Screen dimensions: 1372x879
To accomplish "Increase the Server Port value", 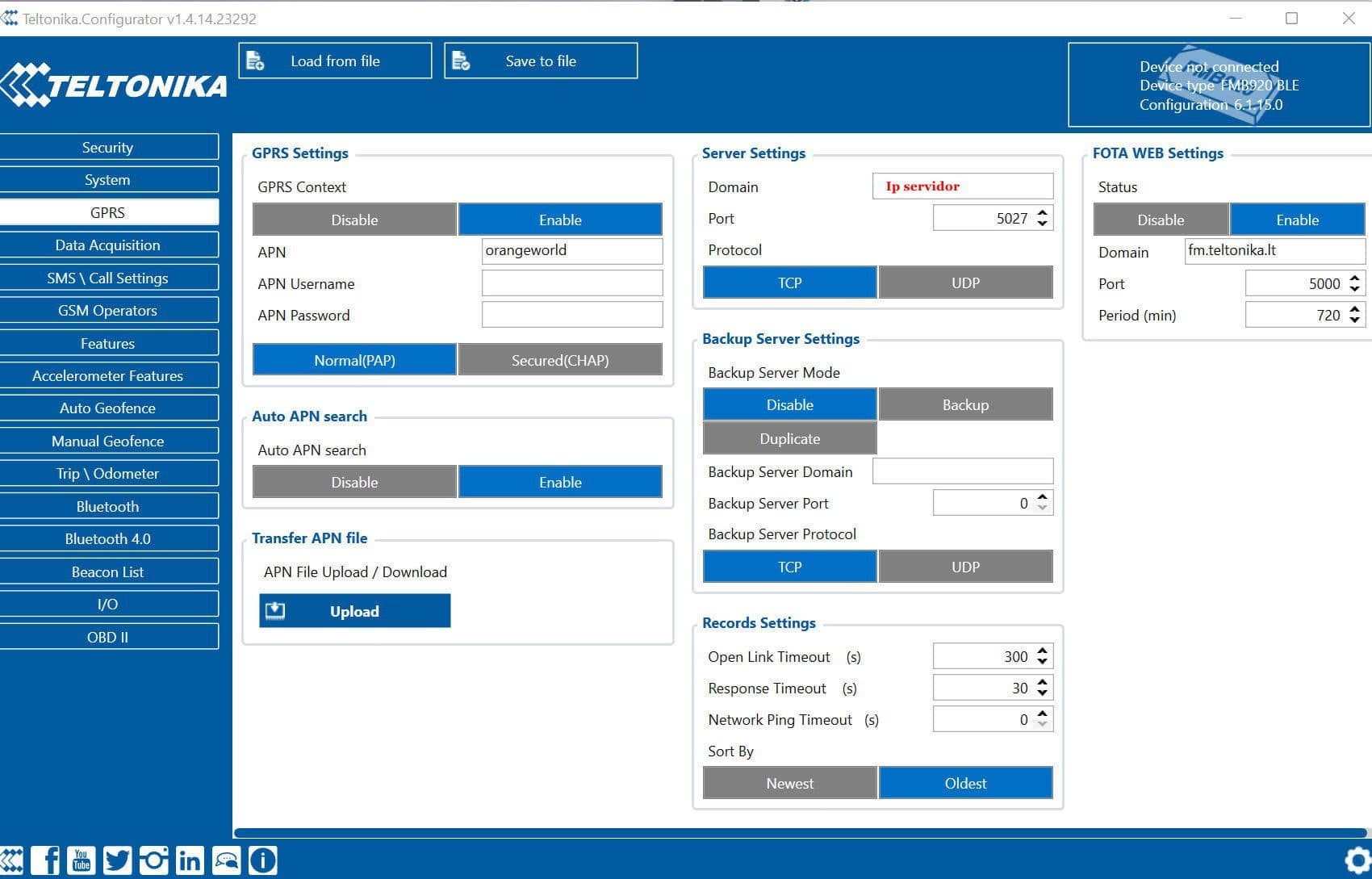I will point(1043,212).
